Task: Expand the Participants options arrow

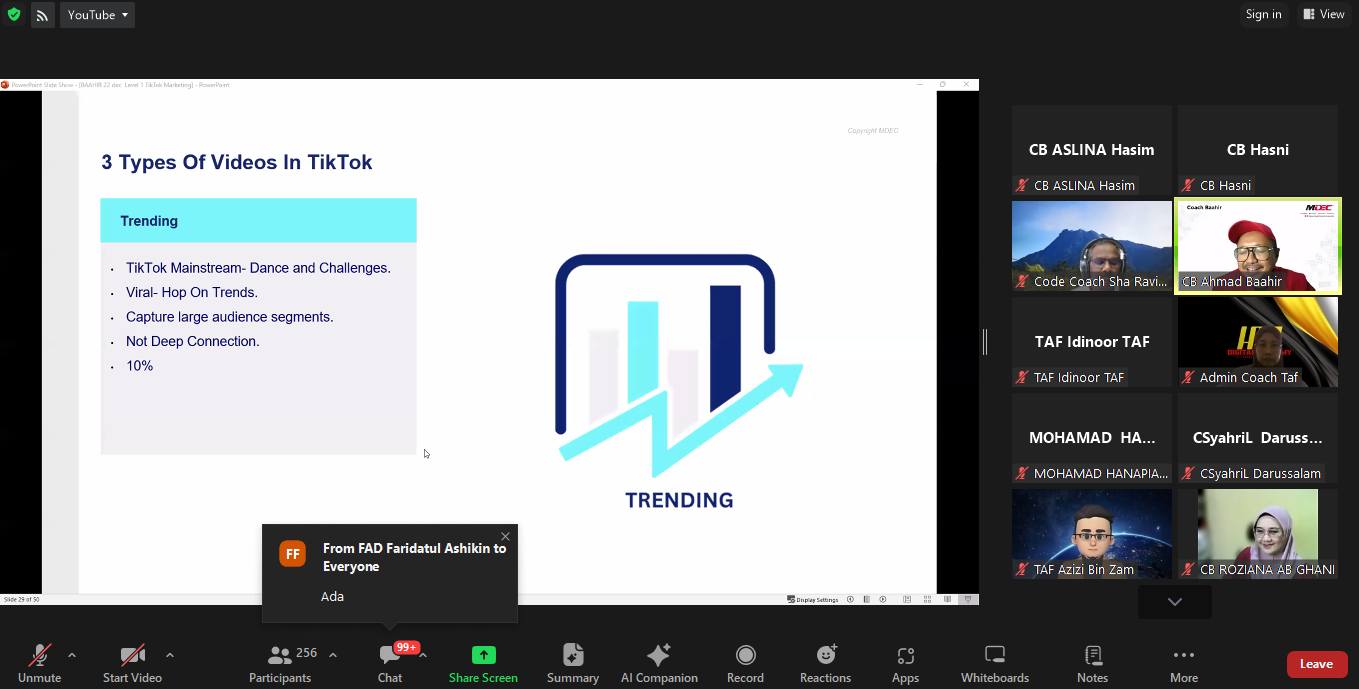Action: pyautogui.click(x=333, y=655)
